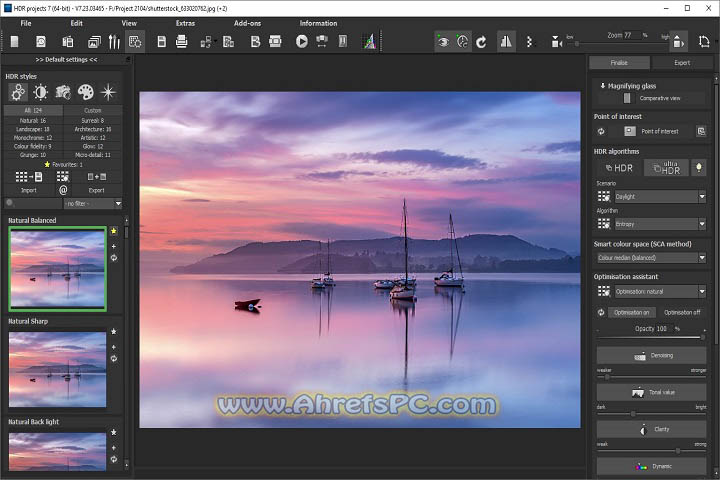The width and height of the screenshot is (720, 480).
Task: Click the lightbulb icon beside ultra HDR
Action: tap(698, 168)
